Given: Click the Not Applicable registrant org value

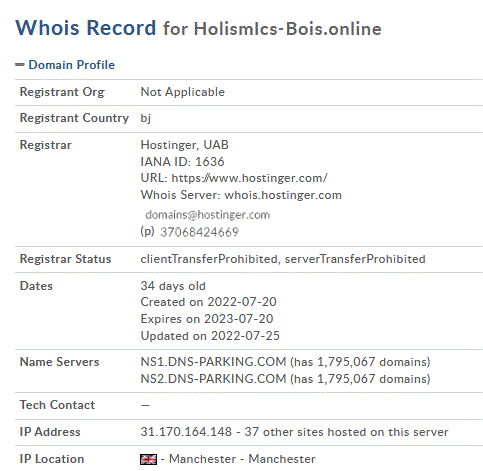Looking at the screenshot, I should coord(183,92).
